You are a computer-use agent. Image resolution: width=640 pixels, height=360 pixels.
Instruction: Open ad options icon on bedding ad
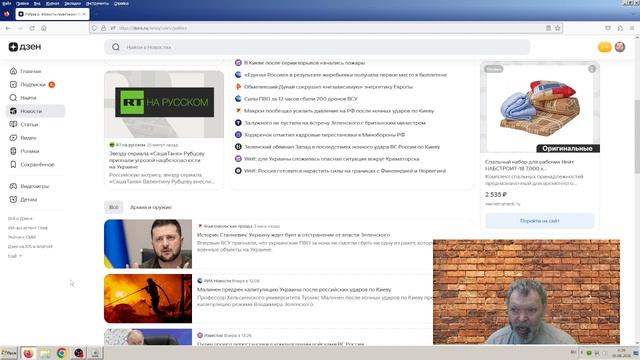coord(592,69)
